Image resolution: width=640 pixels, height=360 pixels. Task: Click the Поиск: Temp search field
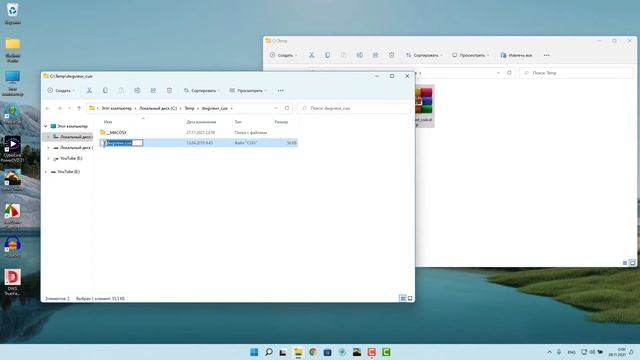pos(576,73)
